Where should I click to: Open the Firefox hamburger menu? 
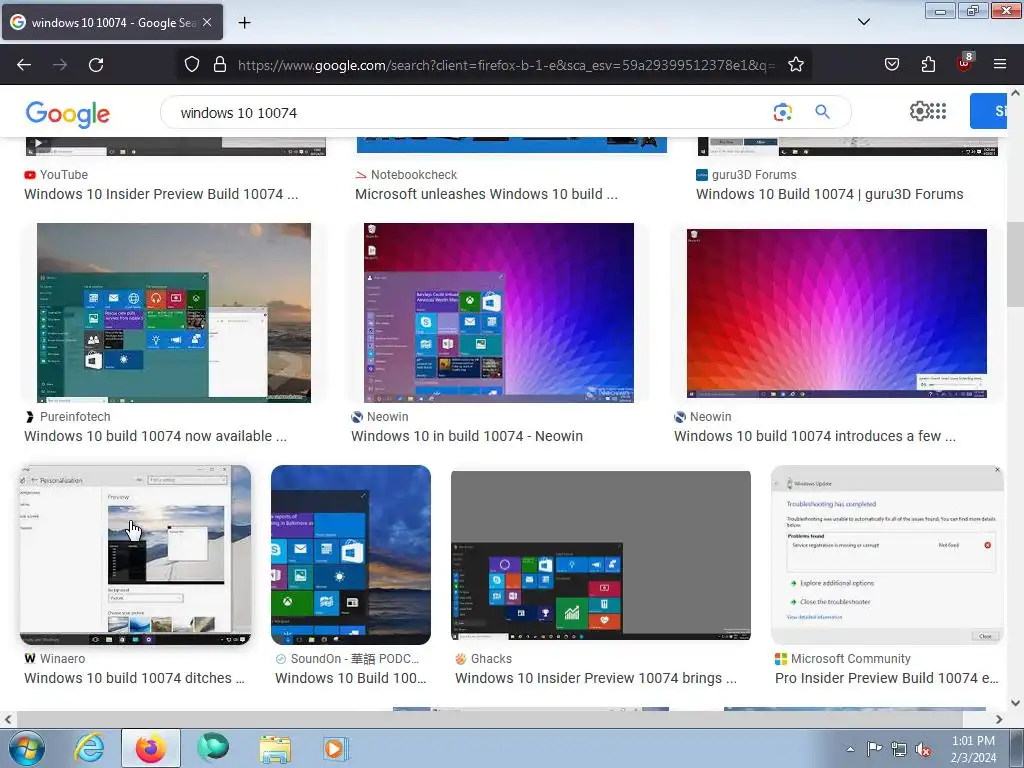[x=1000, y=65]
